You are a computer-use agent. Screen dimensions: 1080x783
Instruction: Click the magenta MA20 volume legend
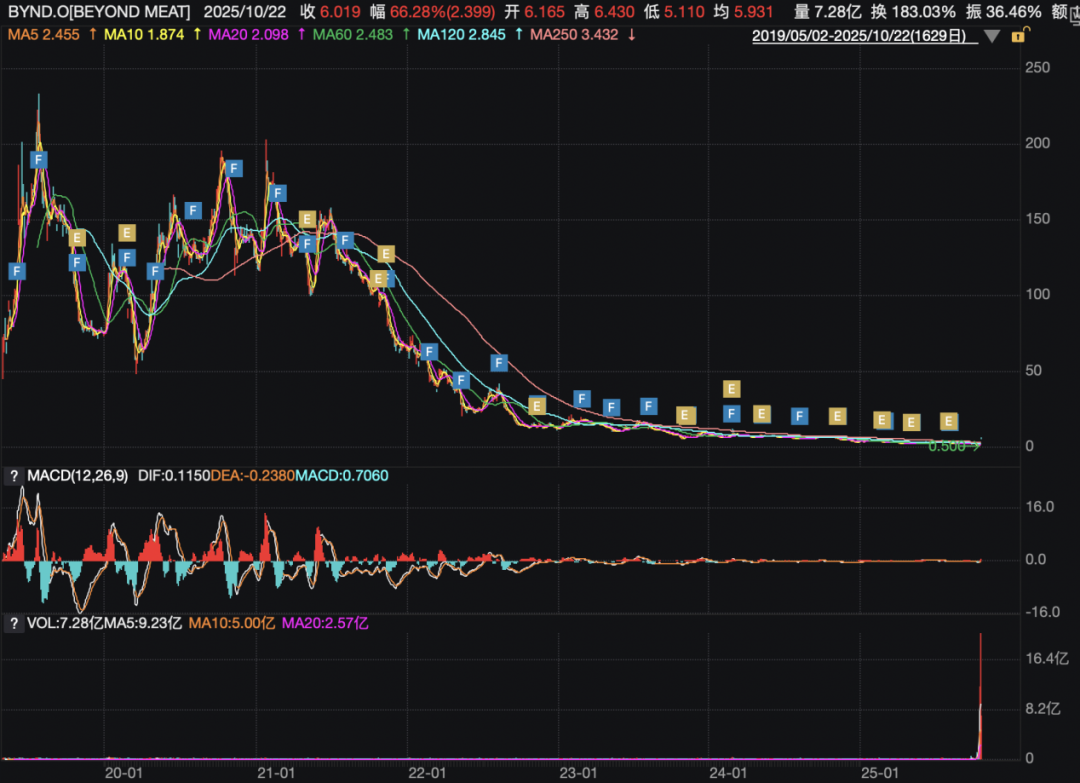(x=325, y=623)
